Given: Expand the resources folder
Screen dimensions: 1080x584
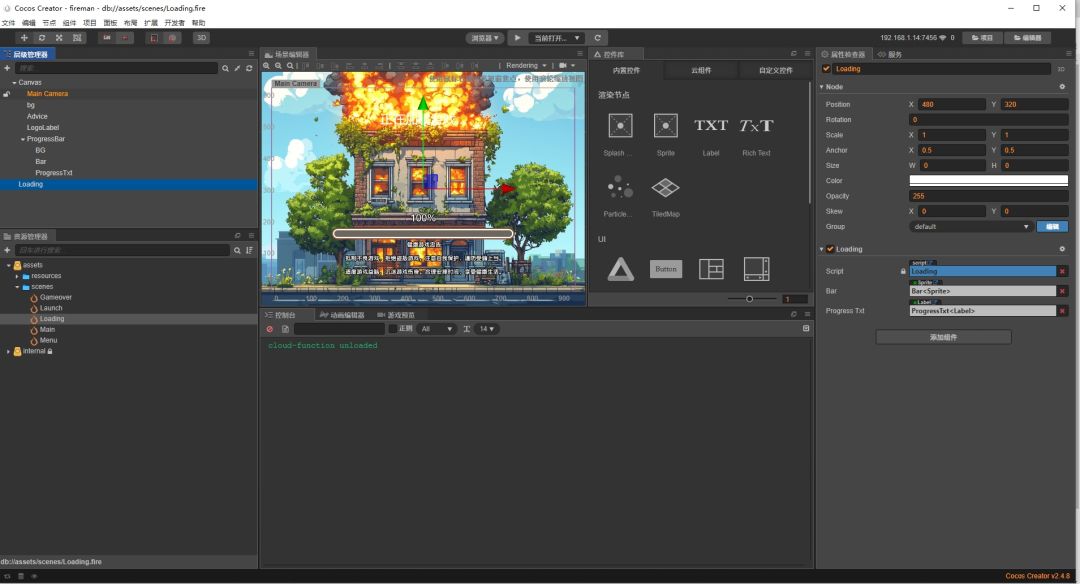Looking at the screenshot, I should point(17,276).
